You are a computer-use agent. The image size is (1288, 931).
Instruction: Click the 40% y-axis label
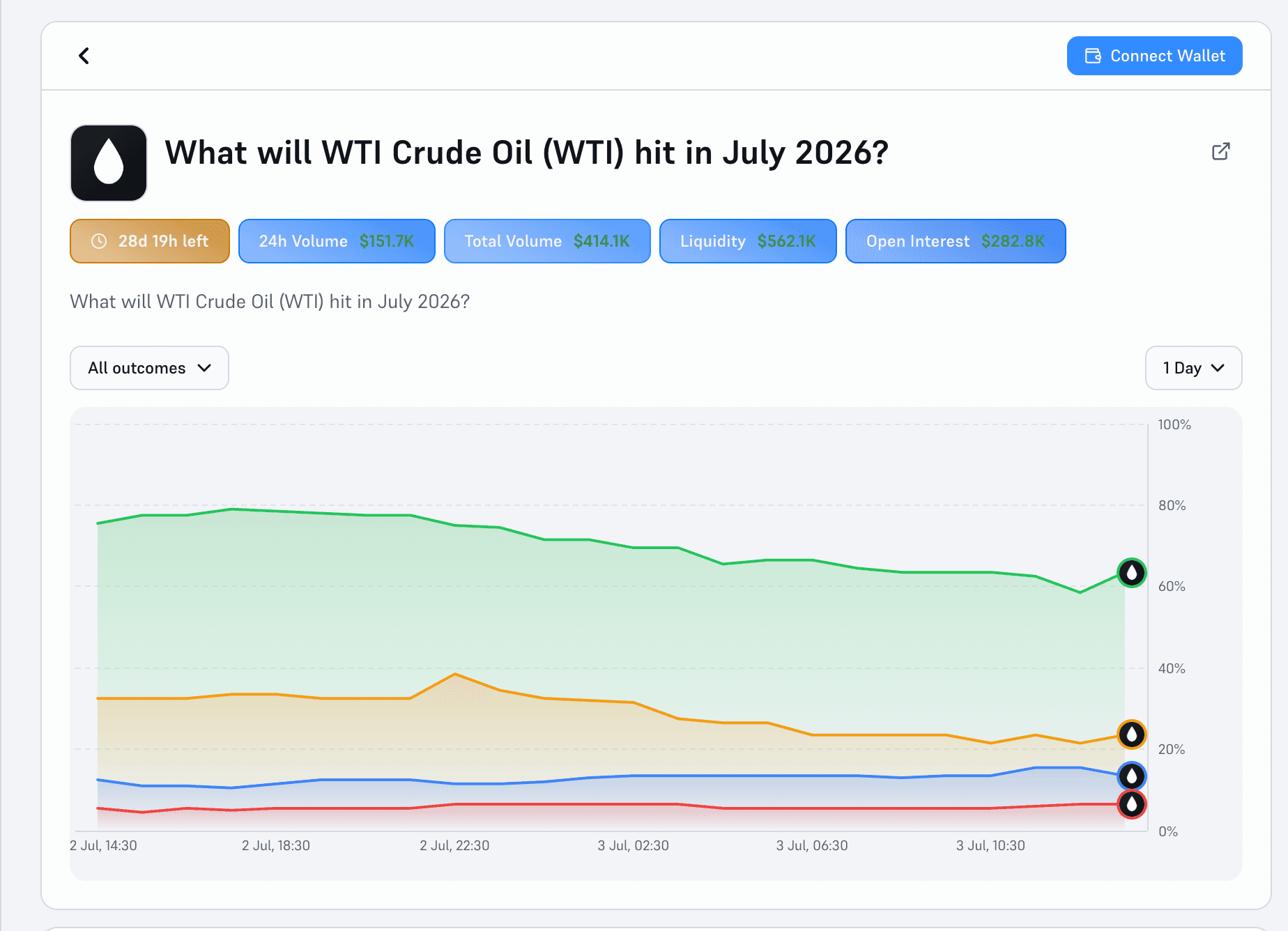[1172, 668]
